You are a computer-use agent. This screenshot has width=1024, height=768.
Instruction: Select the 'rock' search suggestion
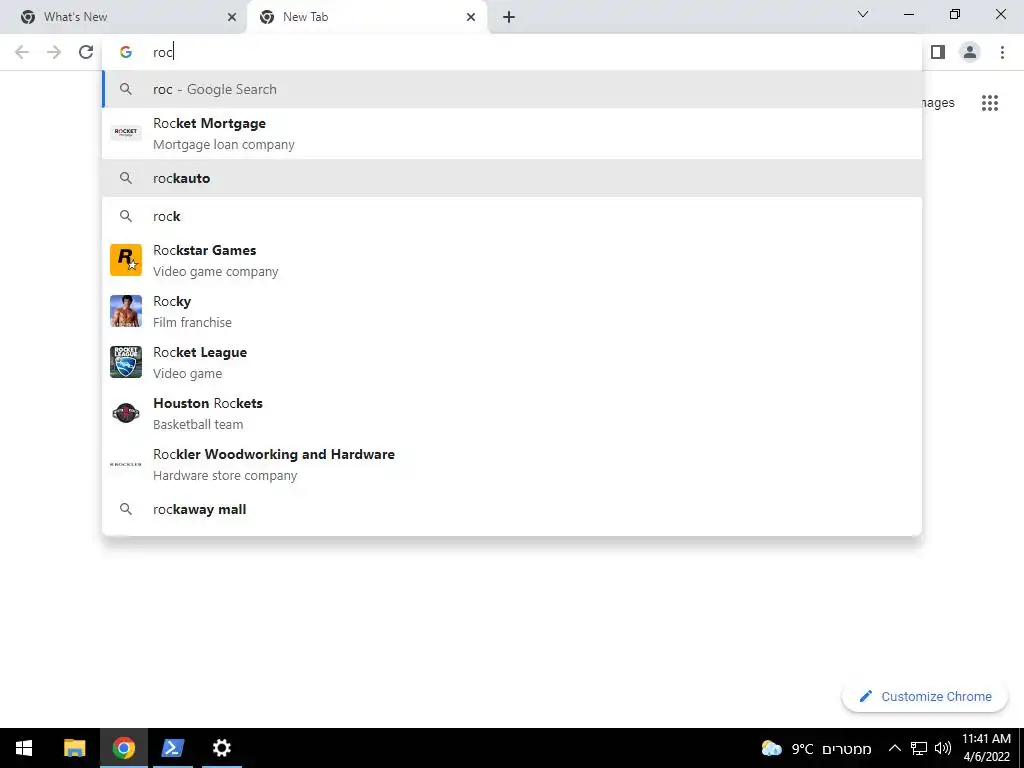point(512,216)
